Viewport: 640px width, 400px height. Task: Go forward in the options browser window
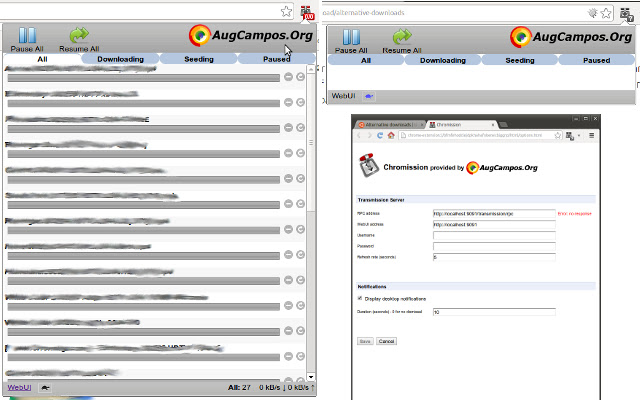click(x=369, y=136)
